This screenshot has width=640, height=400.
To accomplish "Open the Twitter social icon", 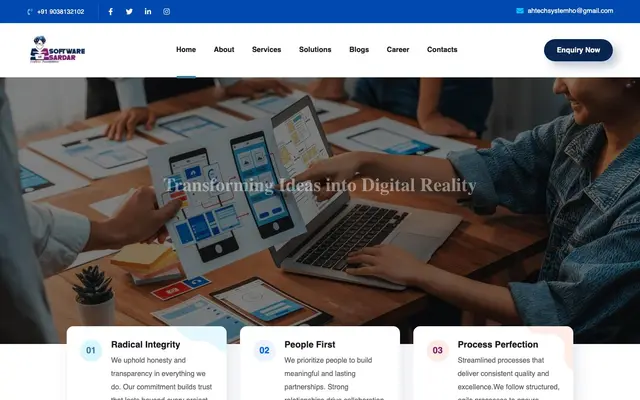I will click(129, 11).
